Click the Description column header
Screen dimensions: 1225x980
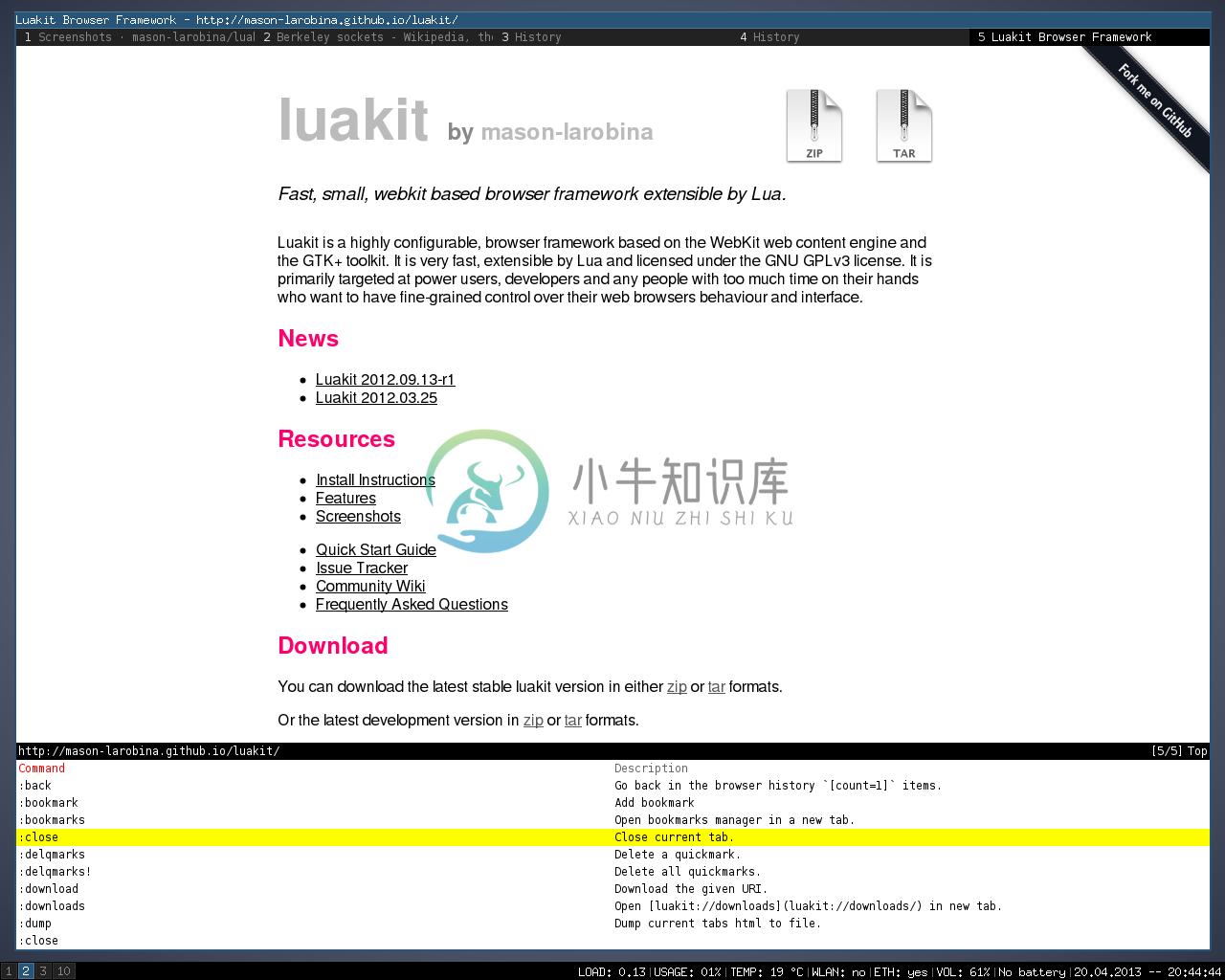coord(651,768)
